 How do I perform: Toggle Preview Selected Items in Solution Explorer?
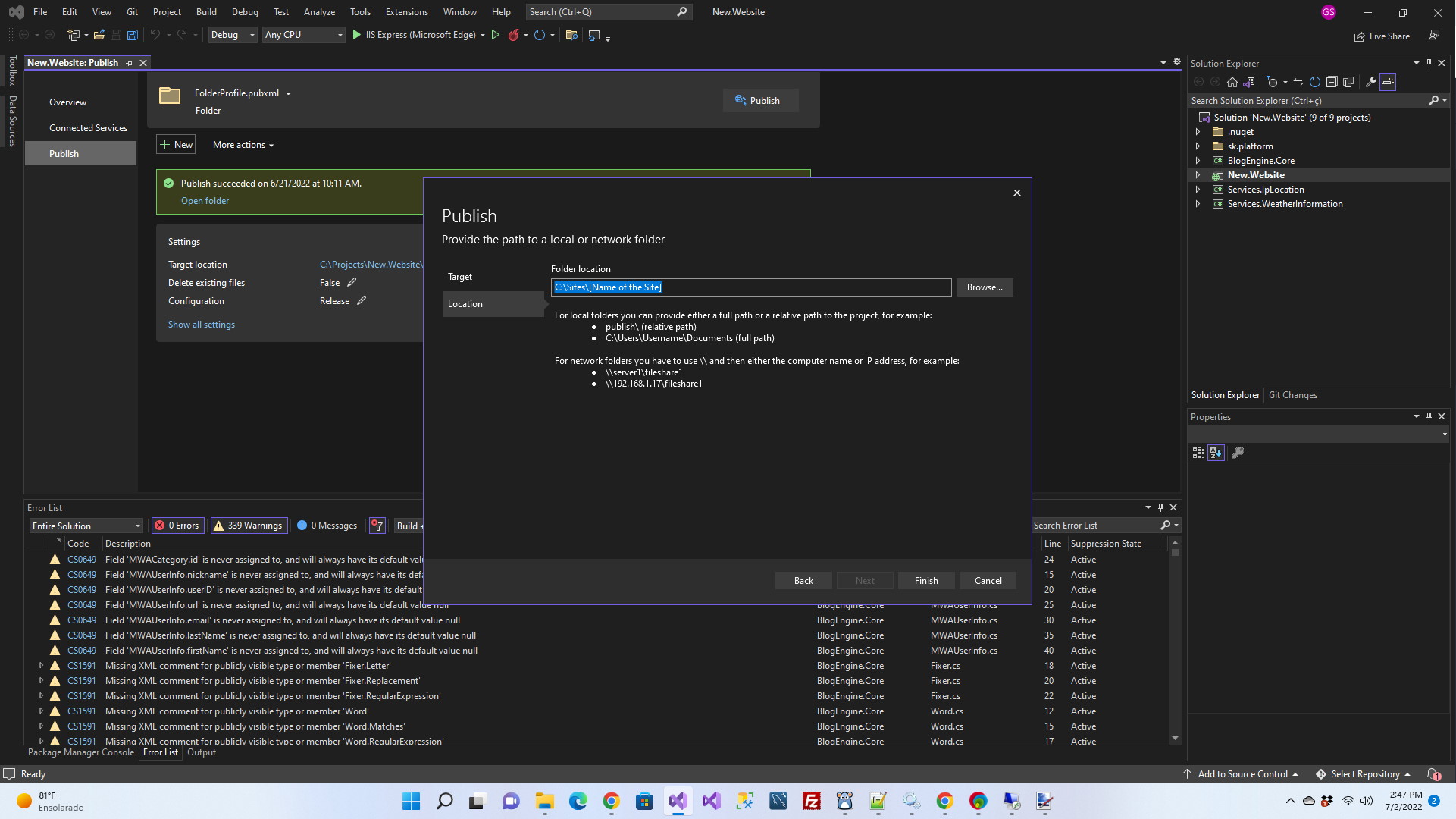coord(1388,82)
